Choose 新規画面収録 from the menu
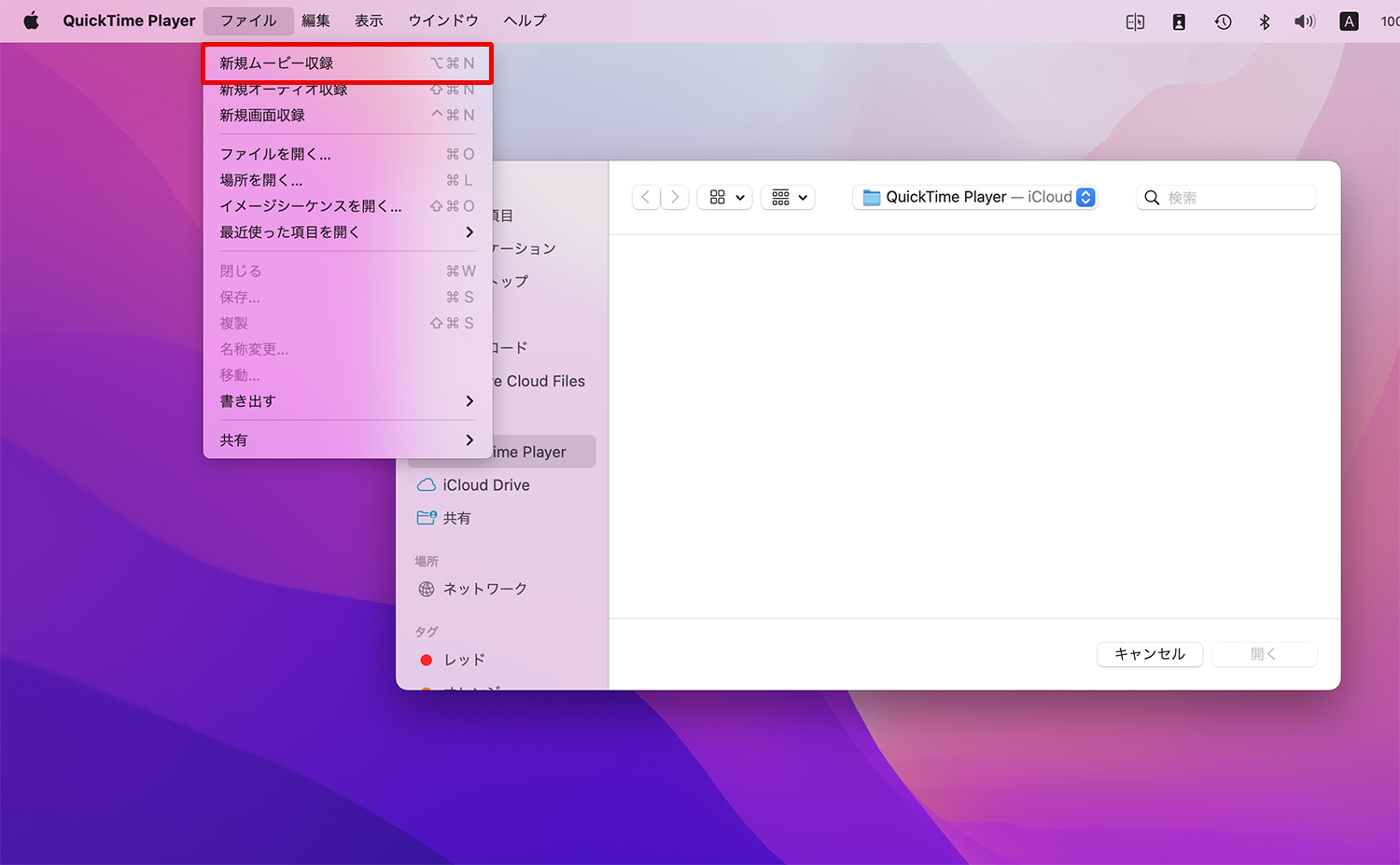Screen dimensions: 1400x865 coord(347,116)
